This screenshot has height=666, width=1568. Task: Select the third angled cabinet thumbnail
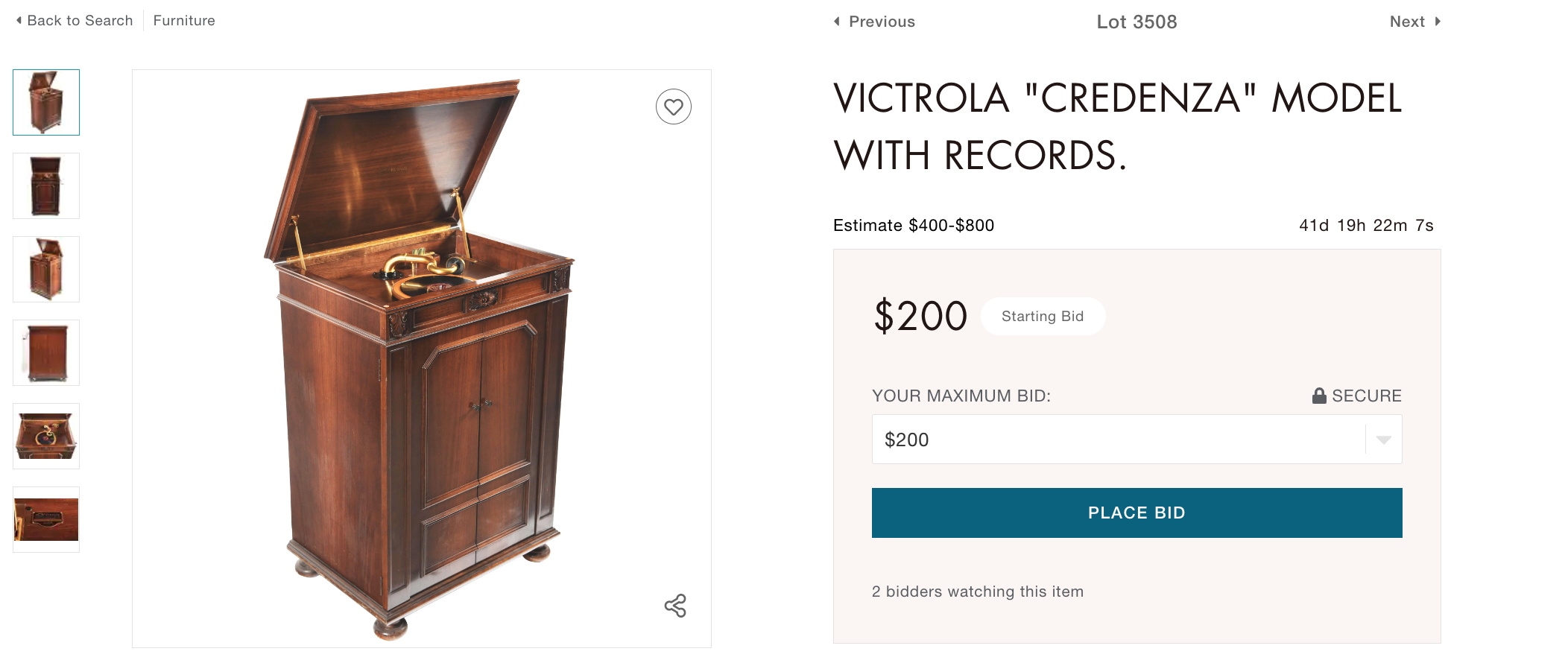(x=46, y=270)
